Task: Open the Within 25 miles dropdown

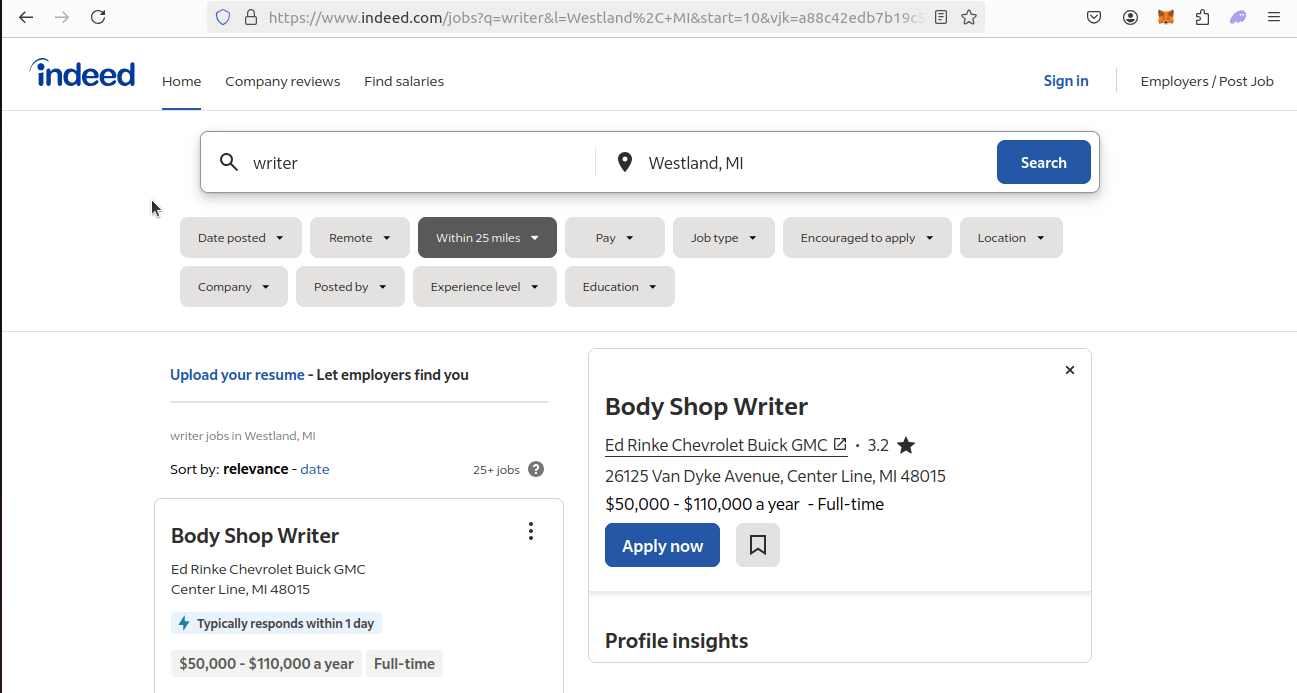Action: coord(487,238)
